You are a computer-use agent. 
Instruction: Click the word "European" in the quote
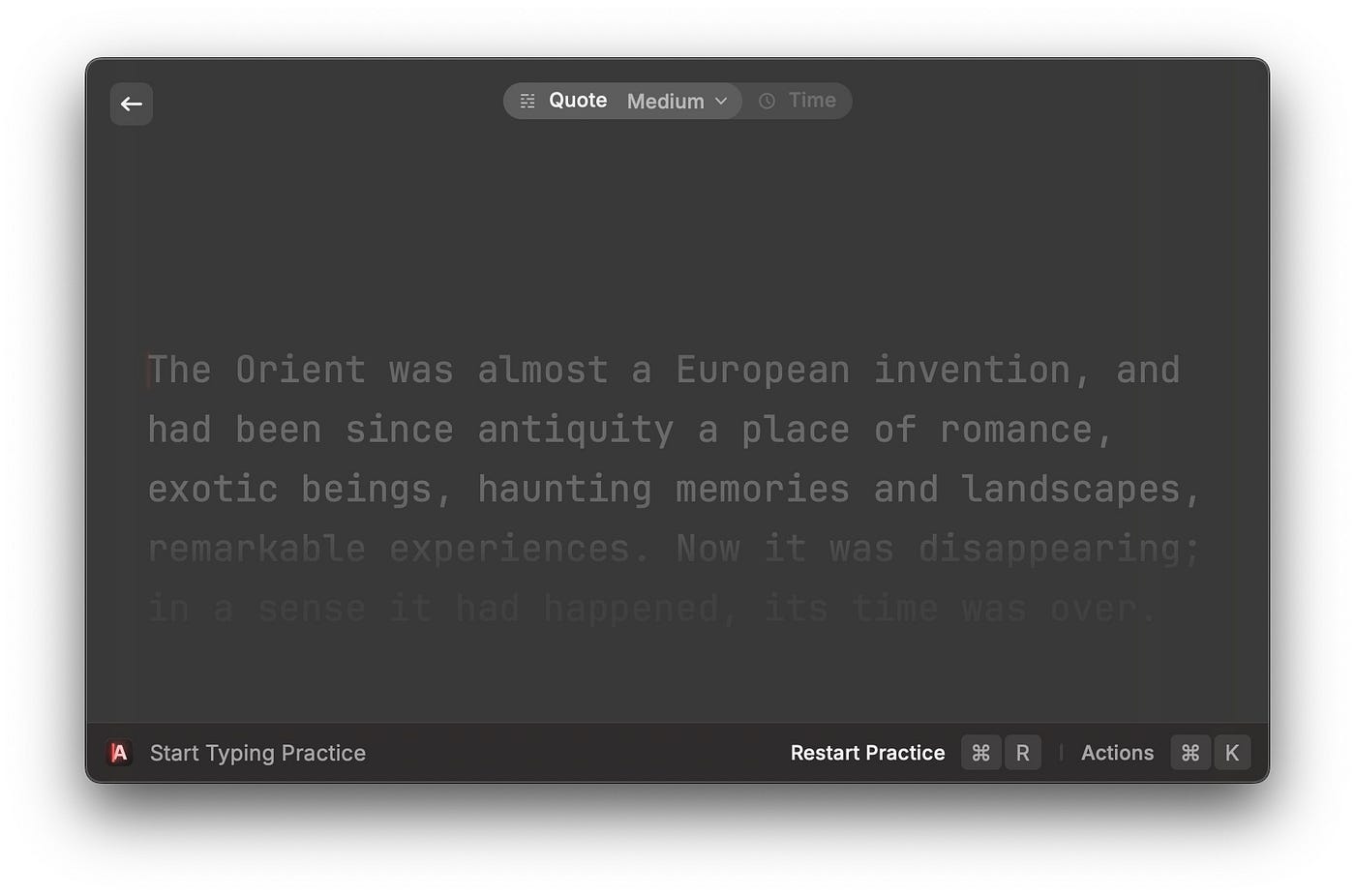click(763, 371)
